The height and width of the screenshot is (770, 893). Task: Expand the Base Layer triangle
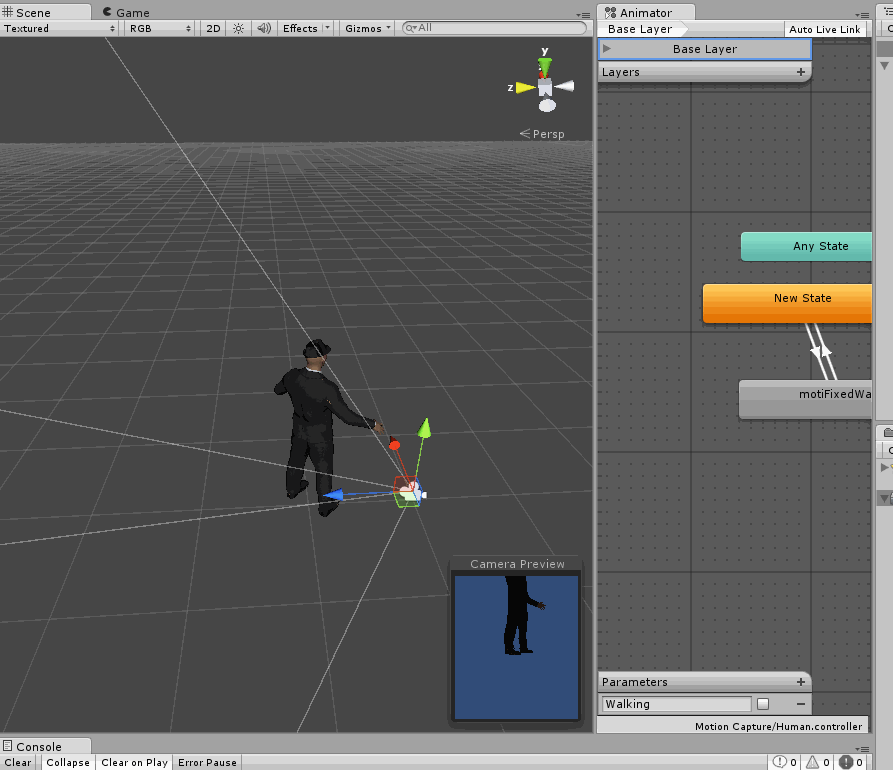click(x=607, y=49)
